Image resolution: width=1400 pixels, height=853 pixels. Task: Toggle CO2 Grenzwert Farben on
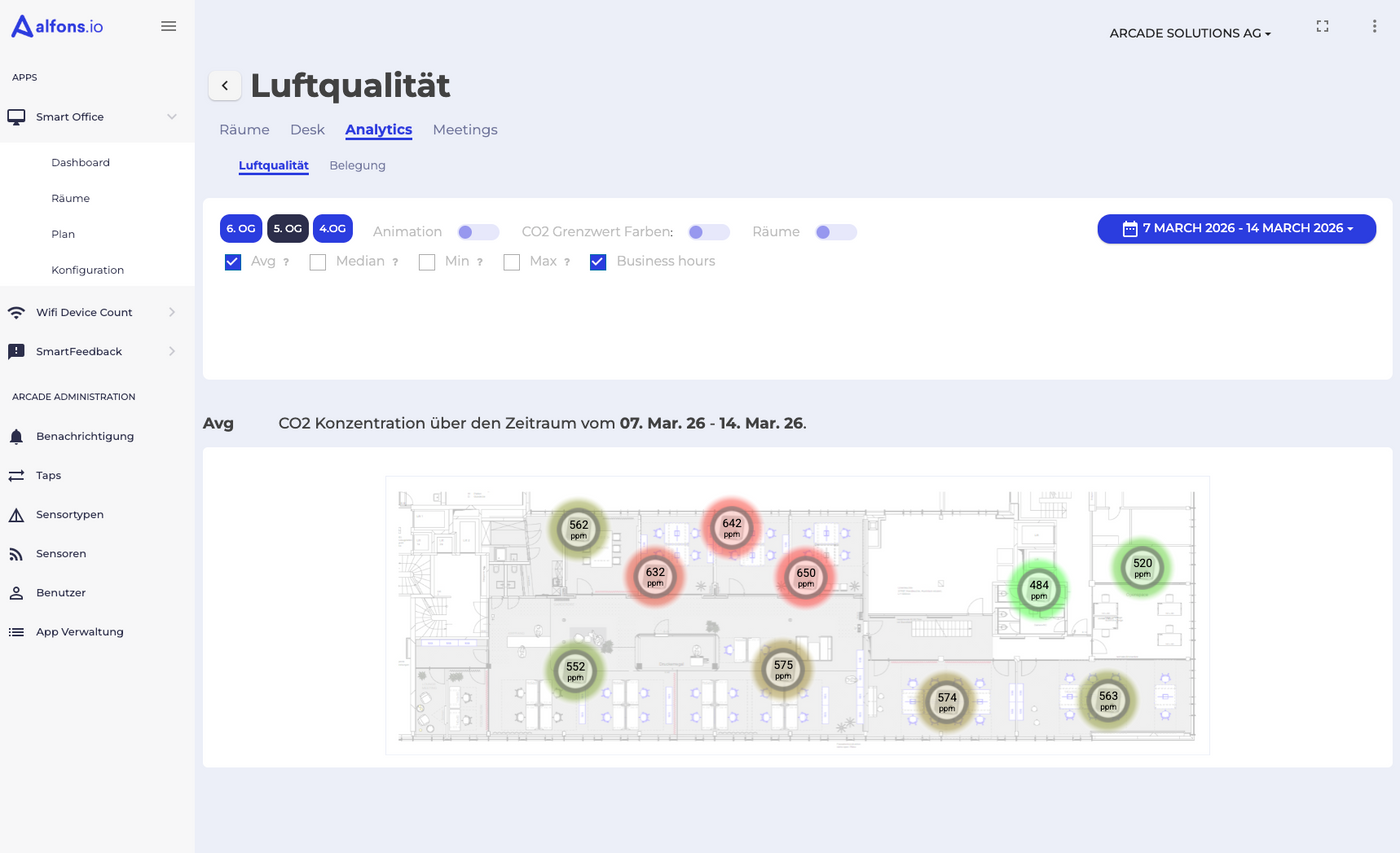coord(708,231)
